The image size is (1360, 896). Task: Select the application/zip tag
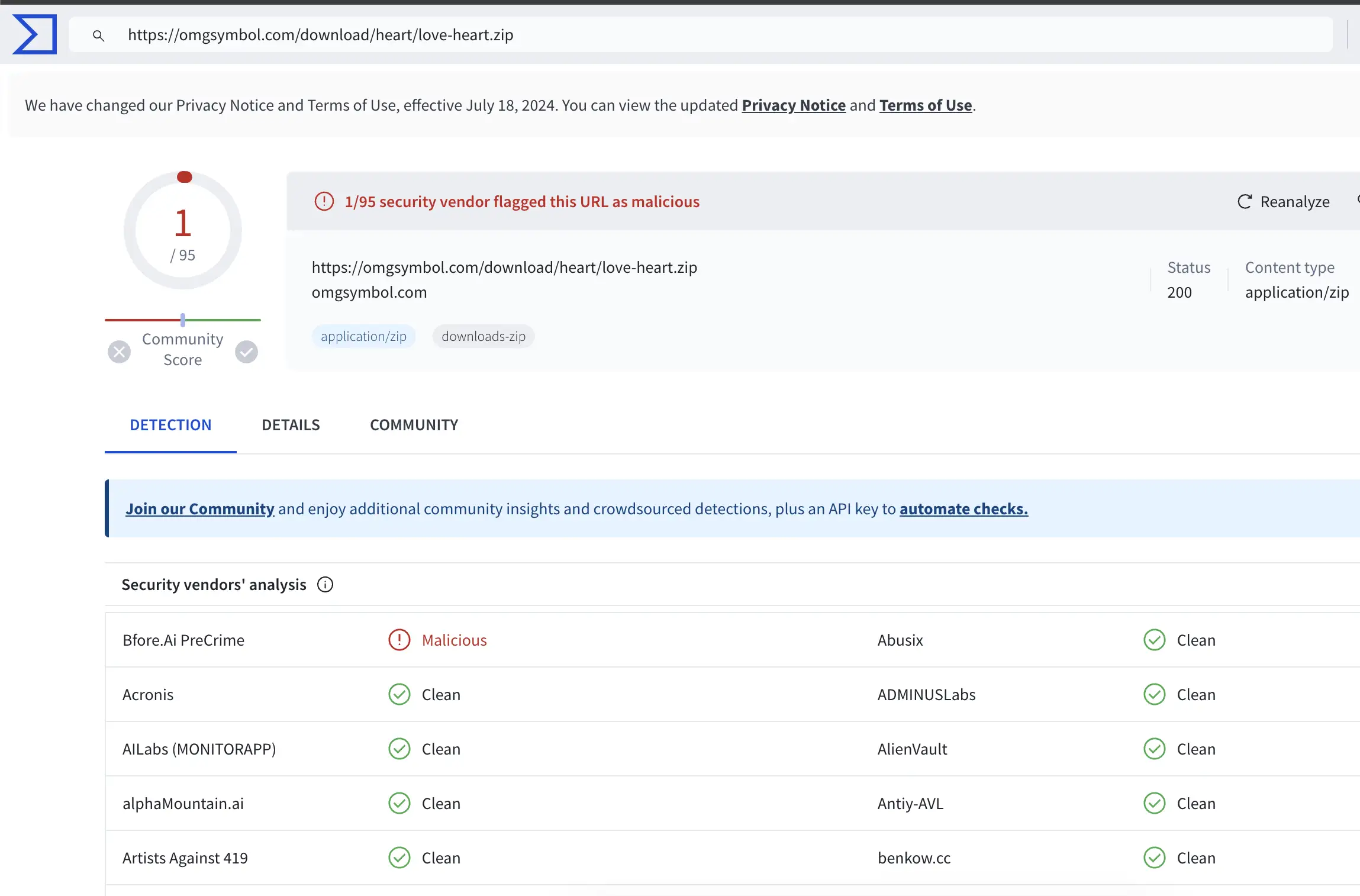tap(363, 336)
